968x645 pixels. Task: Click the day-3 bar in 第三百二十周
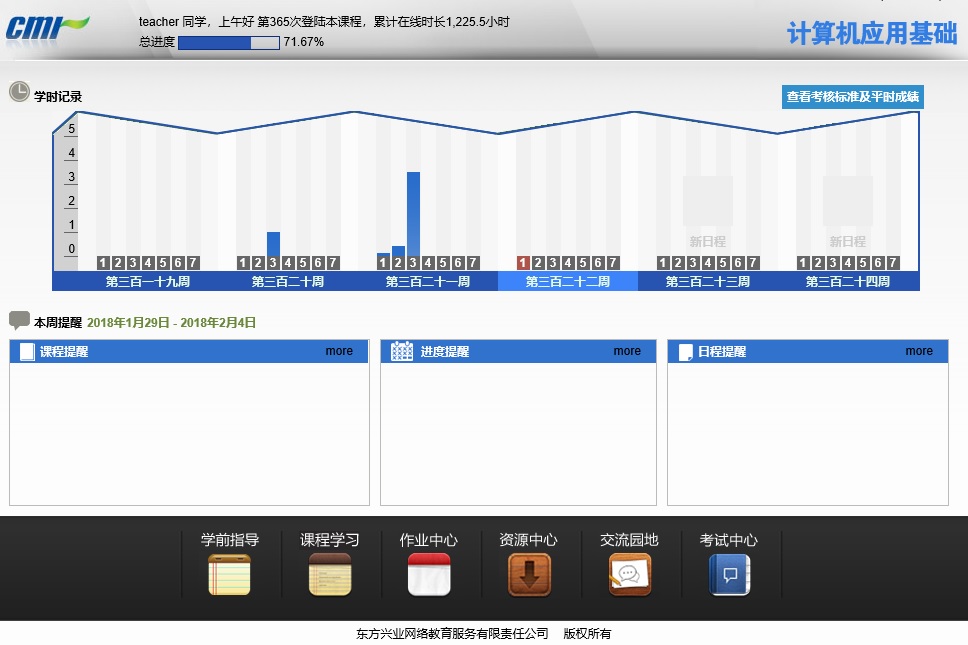point(273,244)
